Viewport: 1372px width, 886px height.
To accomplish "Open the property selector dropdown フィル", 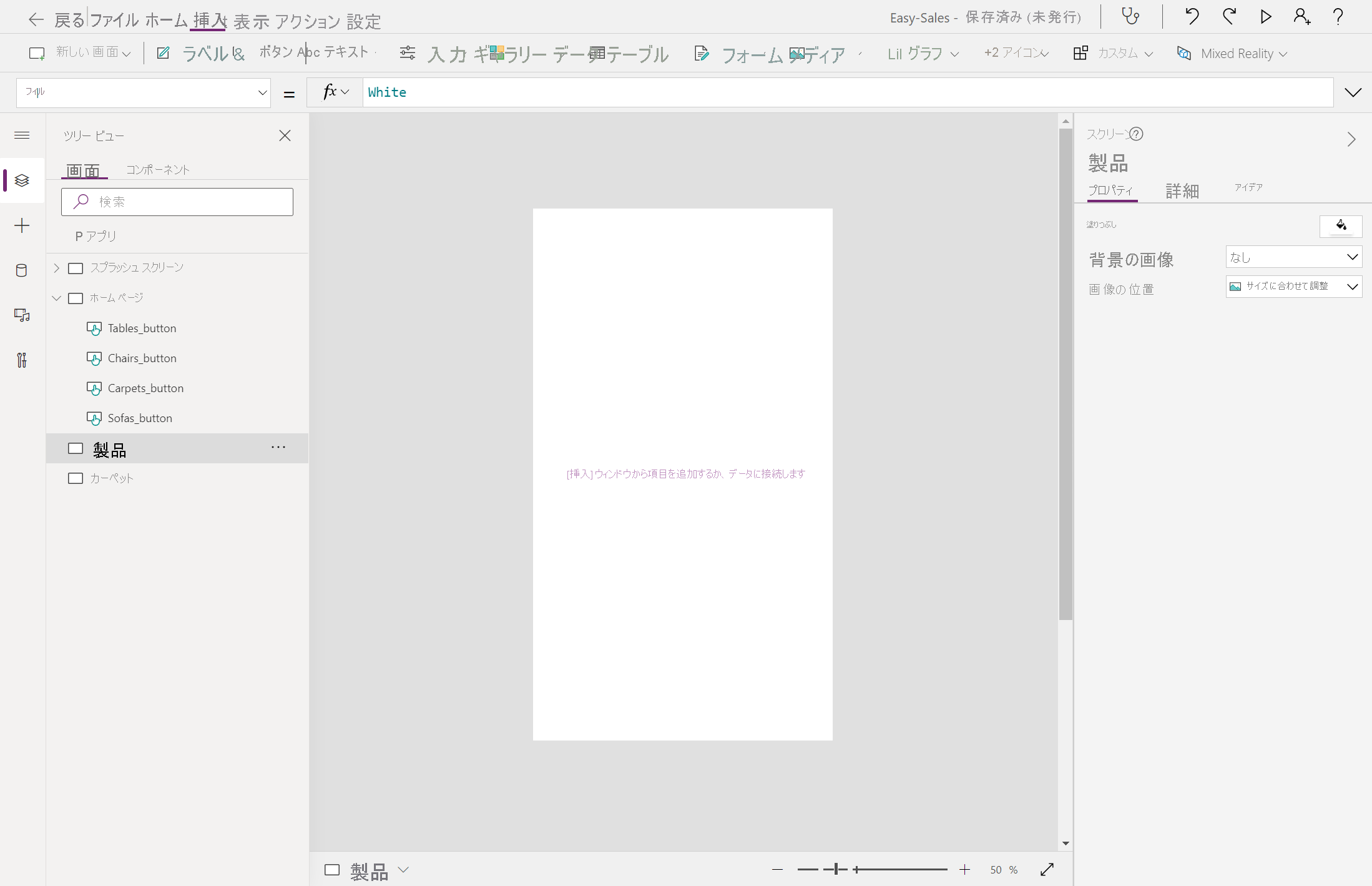I will (x=144, y=93).
